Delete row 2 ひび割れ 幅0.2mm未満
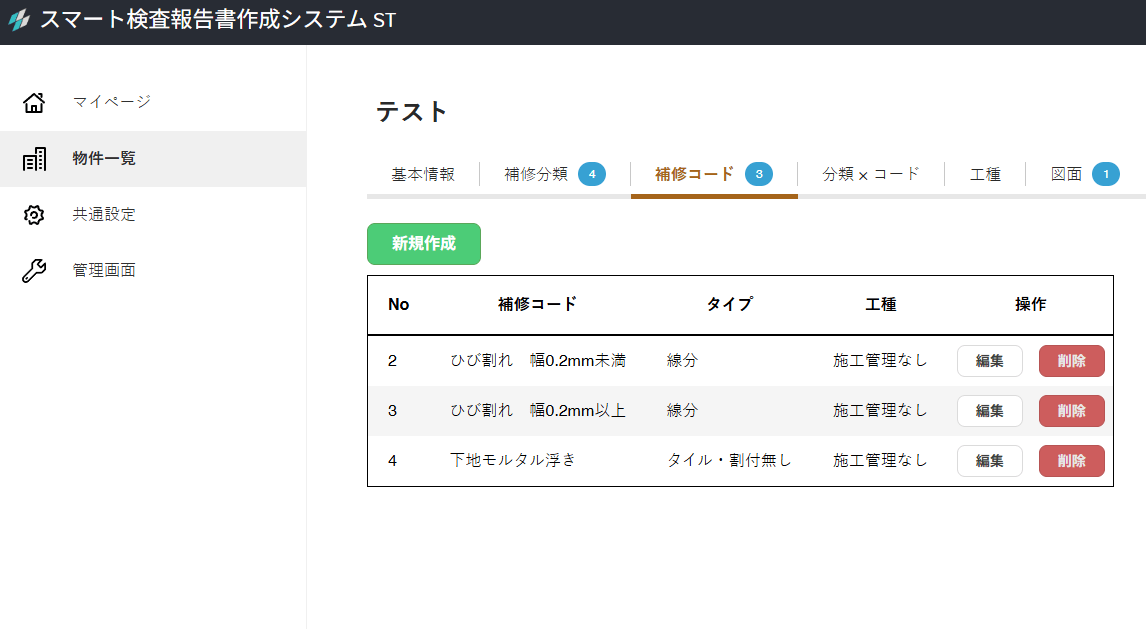The height and width of the screenshot is (629, 1146). pyautogui.click(x=1071, y=361)
